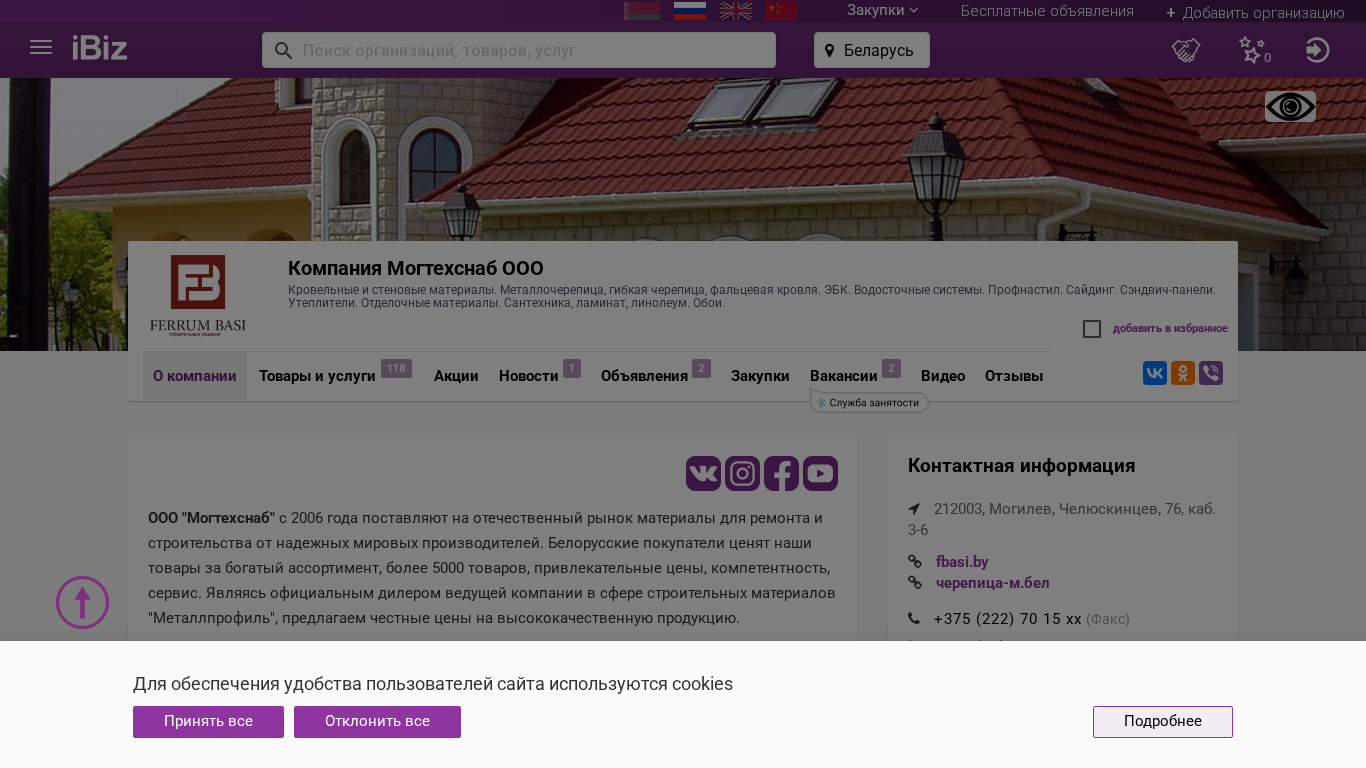Switch to Chinese language flag
This screenshot has height=768, width=1366.
point(782,11)
